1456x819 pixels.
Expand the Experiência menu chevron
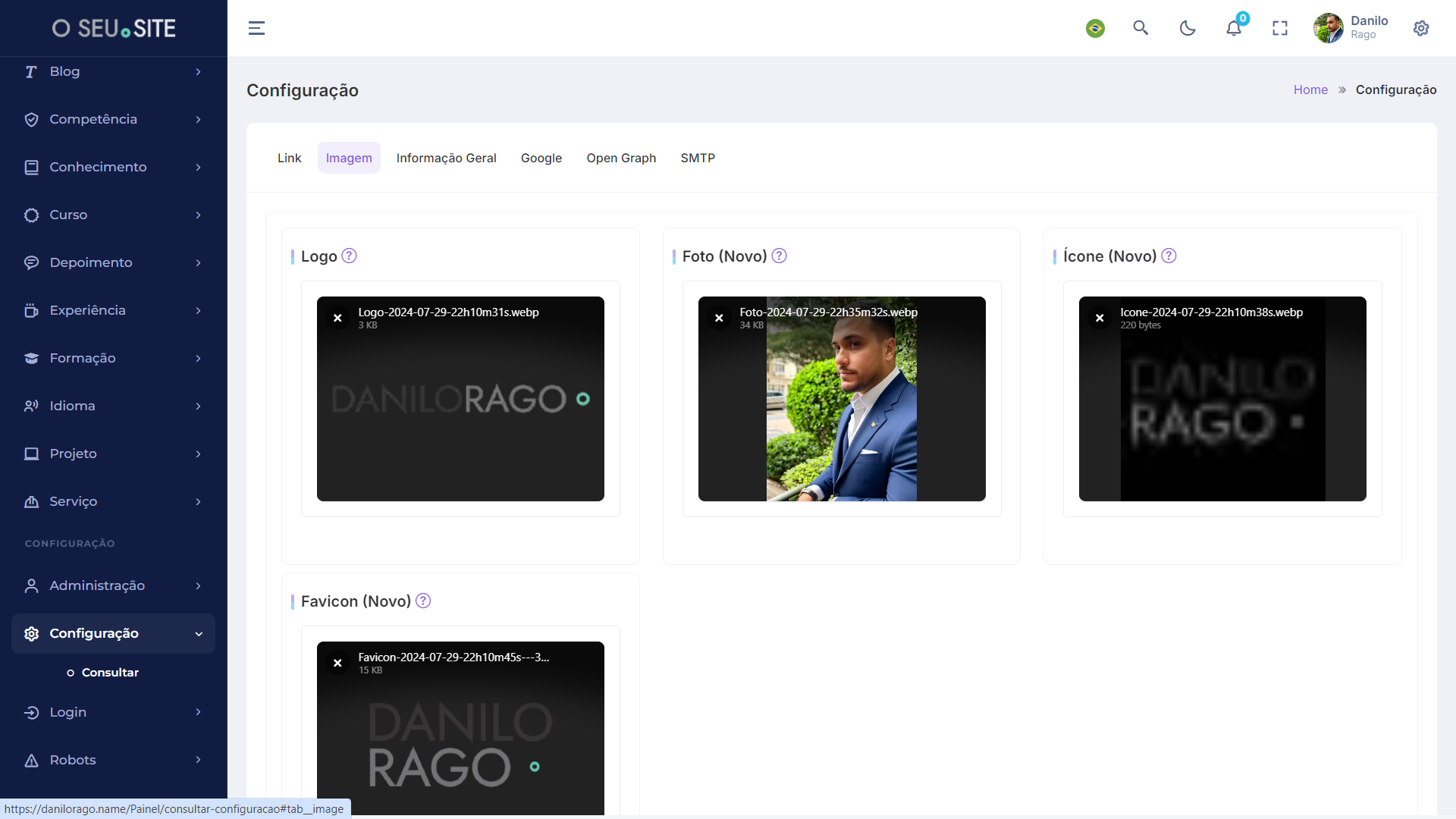pyautogui.click(x=198, y=310)
